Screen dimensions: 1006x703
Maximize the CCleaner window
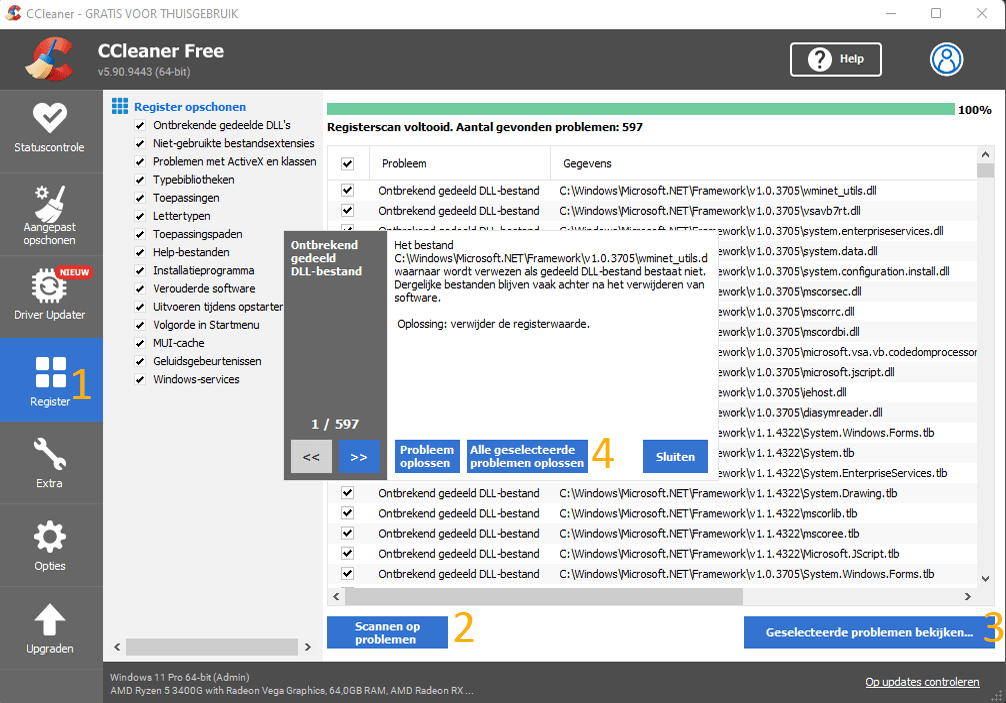[936, 13]
